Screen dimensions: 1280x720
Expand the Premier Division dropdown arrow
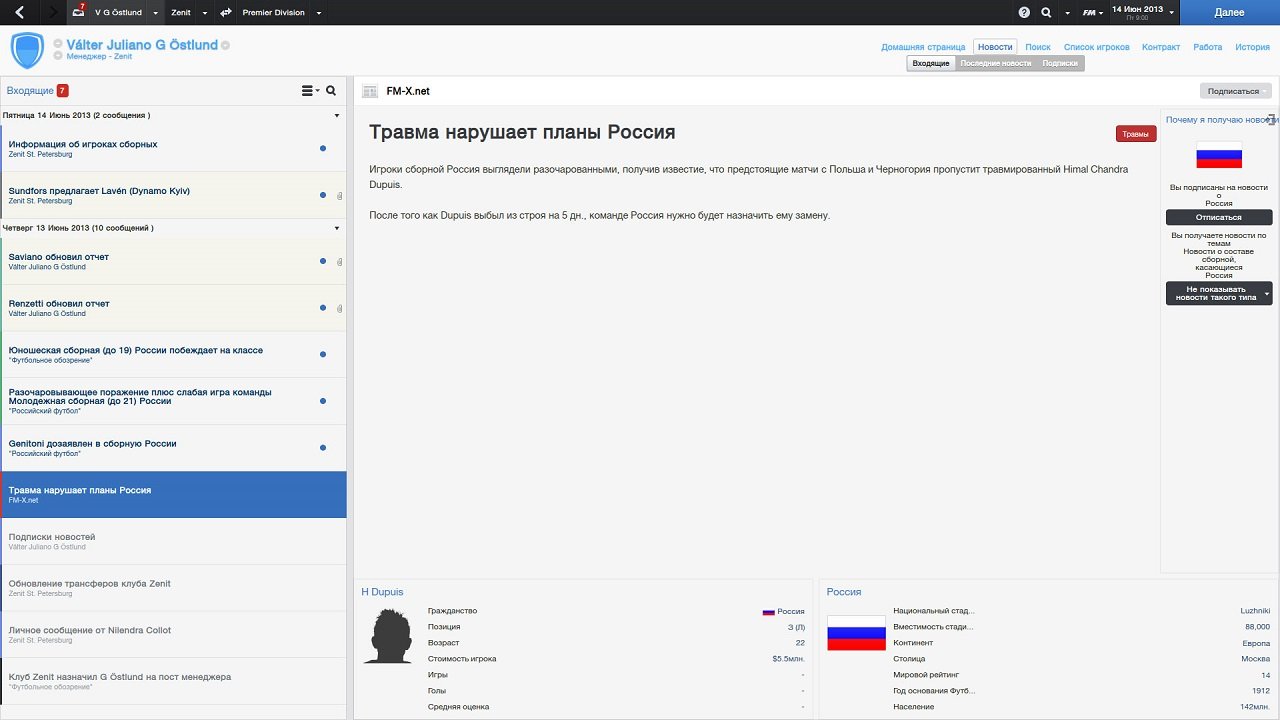click(319, 13)
